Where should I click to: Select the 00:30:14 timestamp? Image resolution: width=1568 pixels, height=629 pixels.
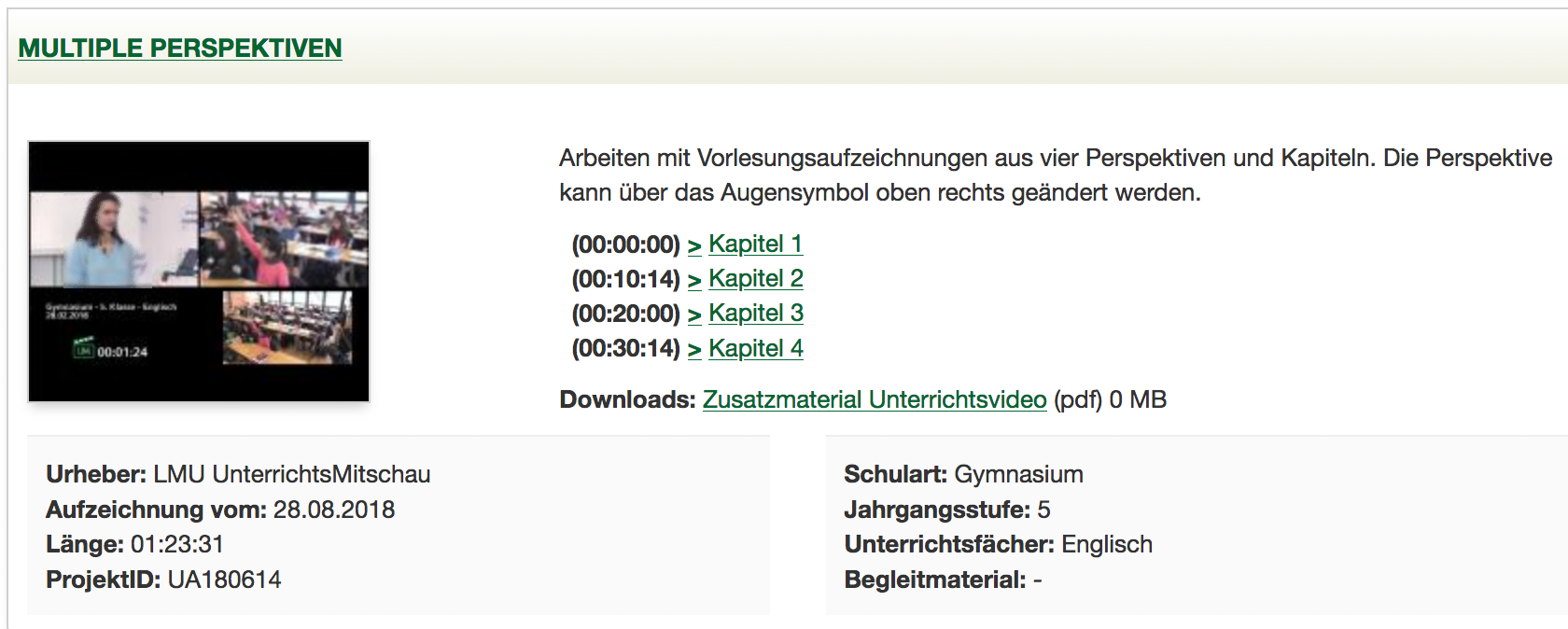tap(626, 349)
